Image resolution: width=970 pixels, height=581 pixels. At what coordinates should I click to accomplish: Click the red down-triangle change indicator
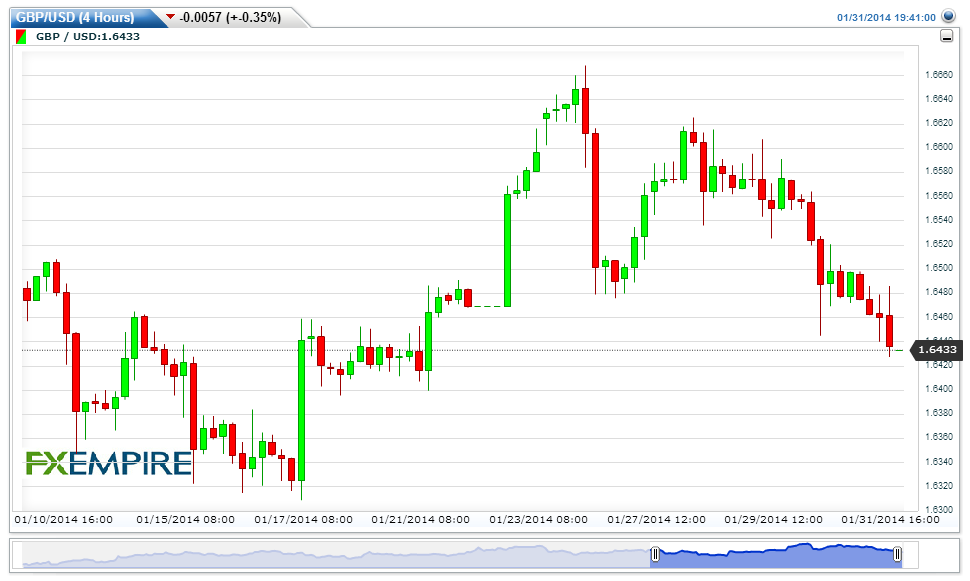[x=170, y=17]
